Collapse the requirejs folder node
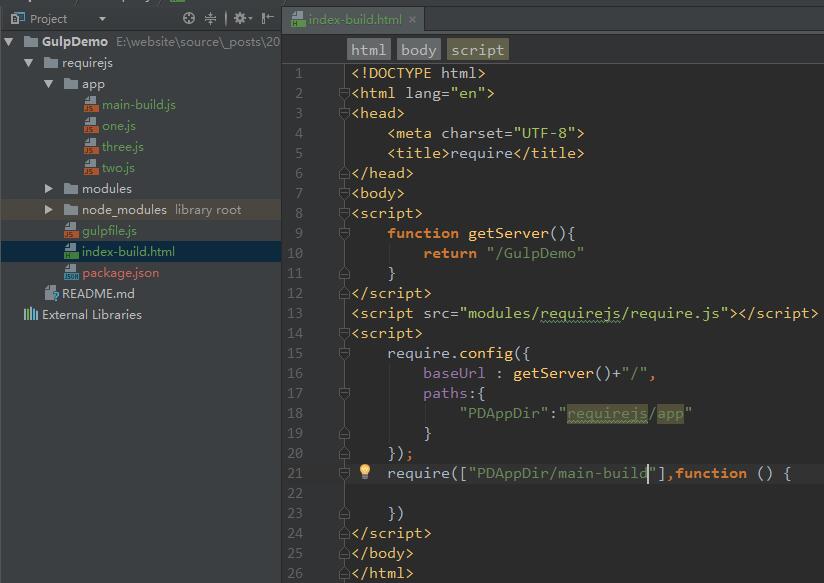 pos(29,63)
